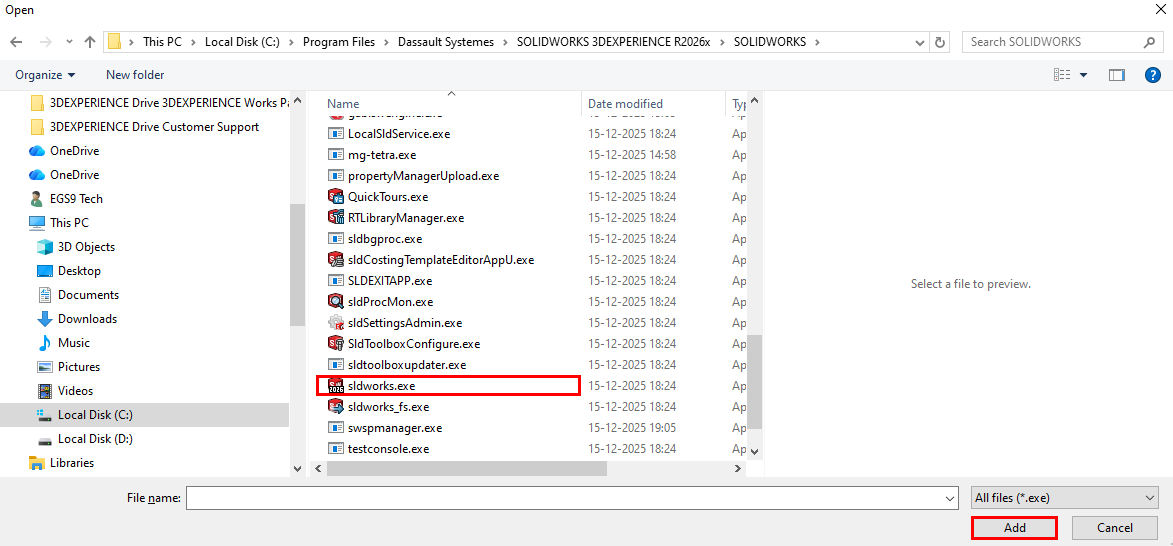Click the New folder button
This screenshot has width=1173, height=546.
pyautogui.click(x=135, y=75)
